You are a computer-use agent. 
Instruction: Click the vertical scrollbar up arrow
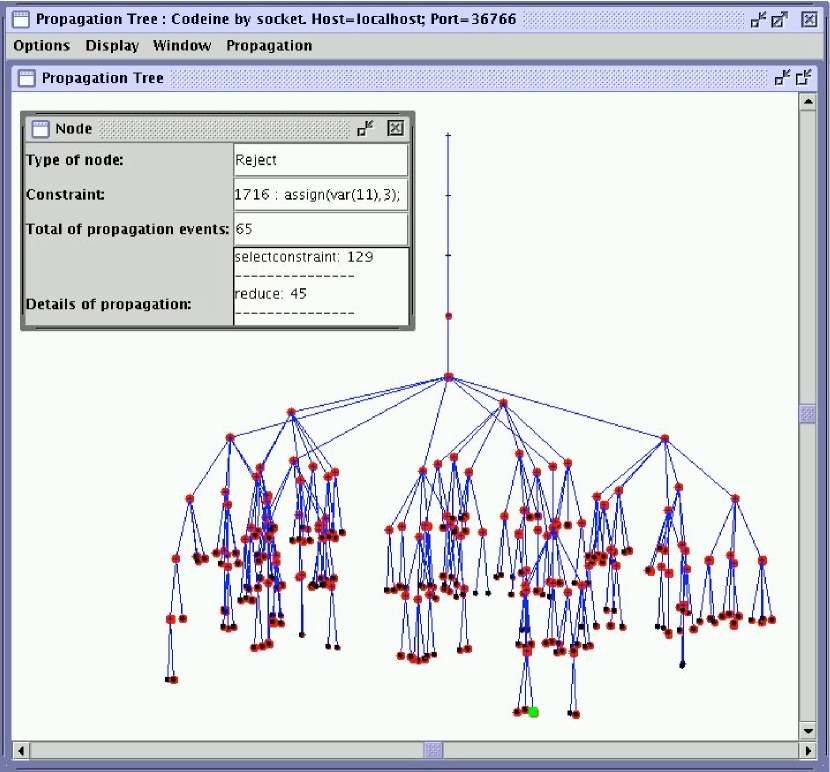[808, 102]
